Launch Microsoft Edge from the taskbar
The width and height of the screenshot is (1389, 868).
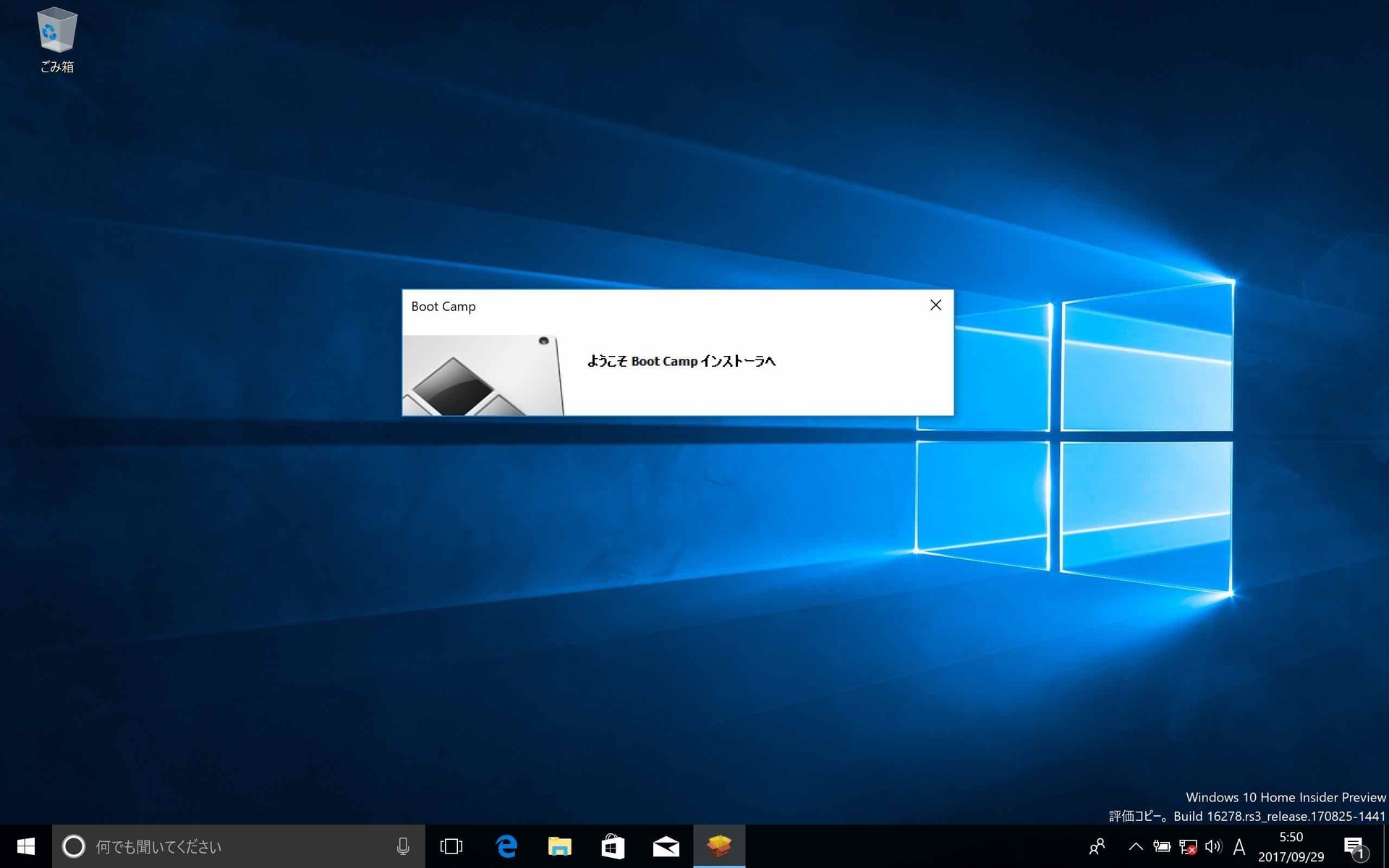[506, 846]
